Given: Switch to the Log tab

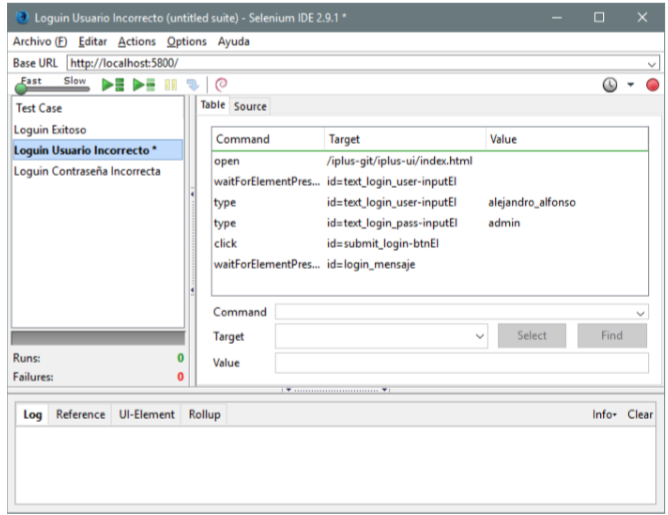Looking at the screenshot, I should [32, 414].
